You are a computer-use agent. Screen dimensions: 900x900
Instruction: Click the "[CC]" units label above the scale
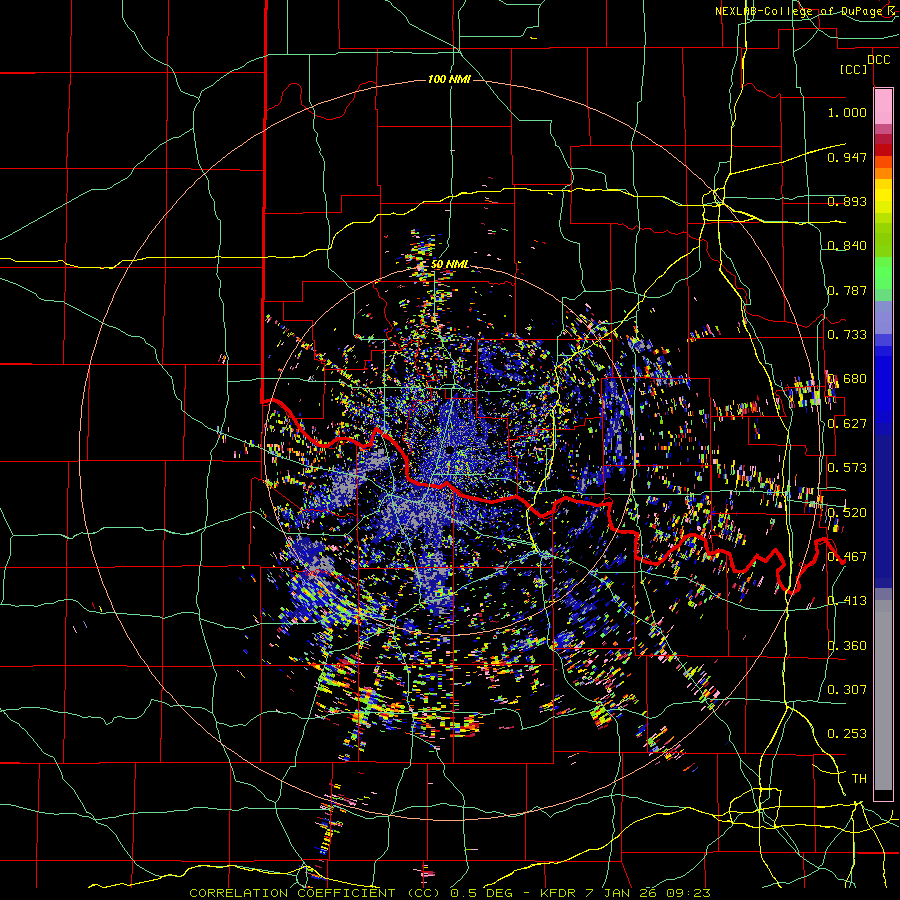(854, 69)
